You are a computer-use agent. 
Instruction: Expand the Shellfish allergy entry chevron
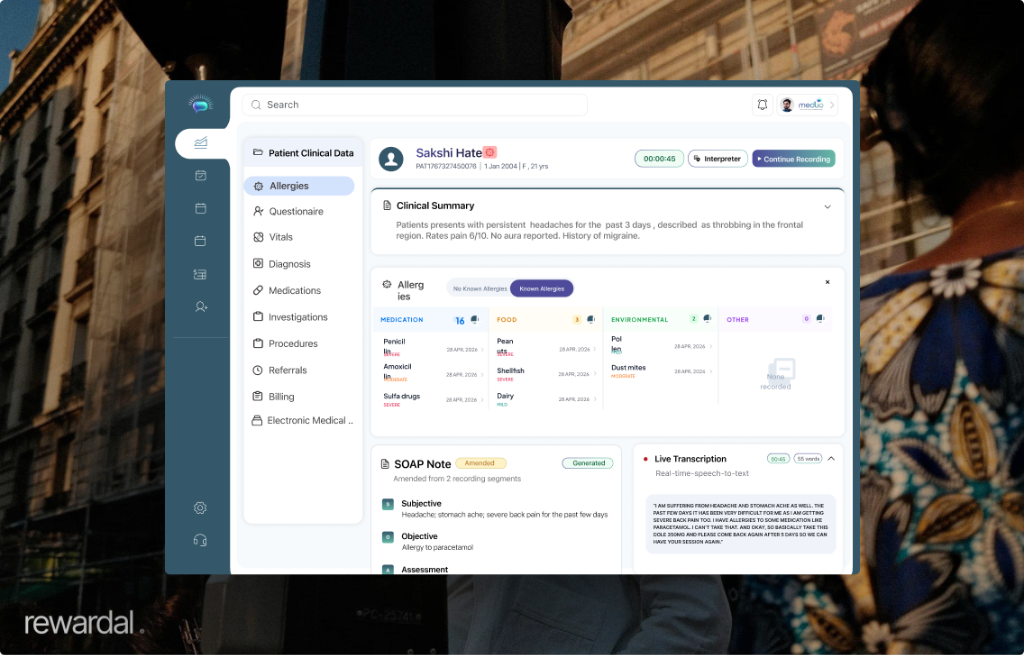[x=595, y=374]
